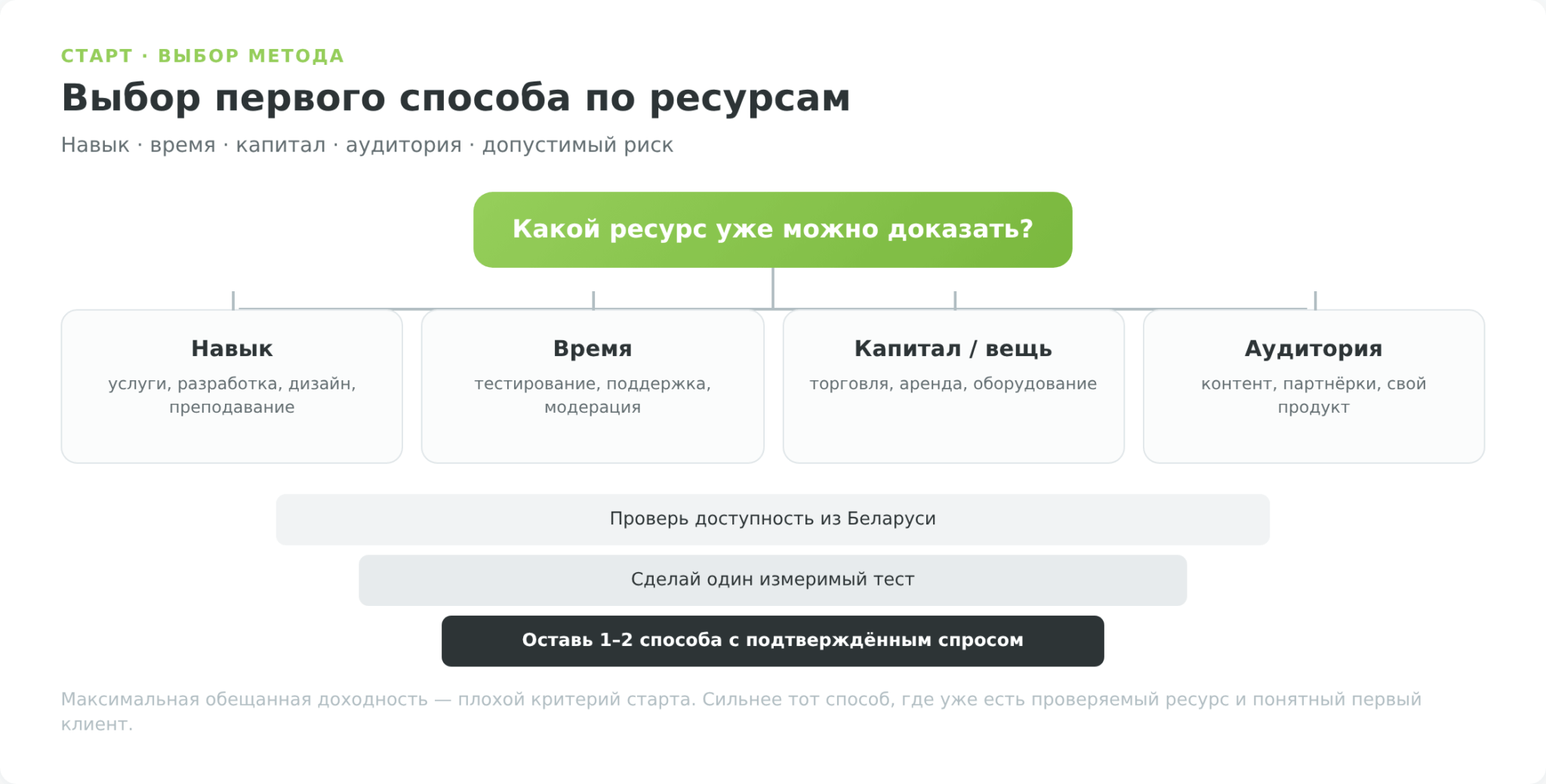Click the "Время" title text
Image resolution: width=1546 pixels, height=784 pixels.
point(593,349)
